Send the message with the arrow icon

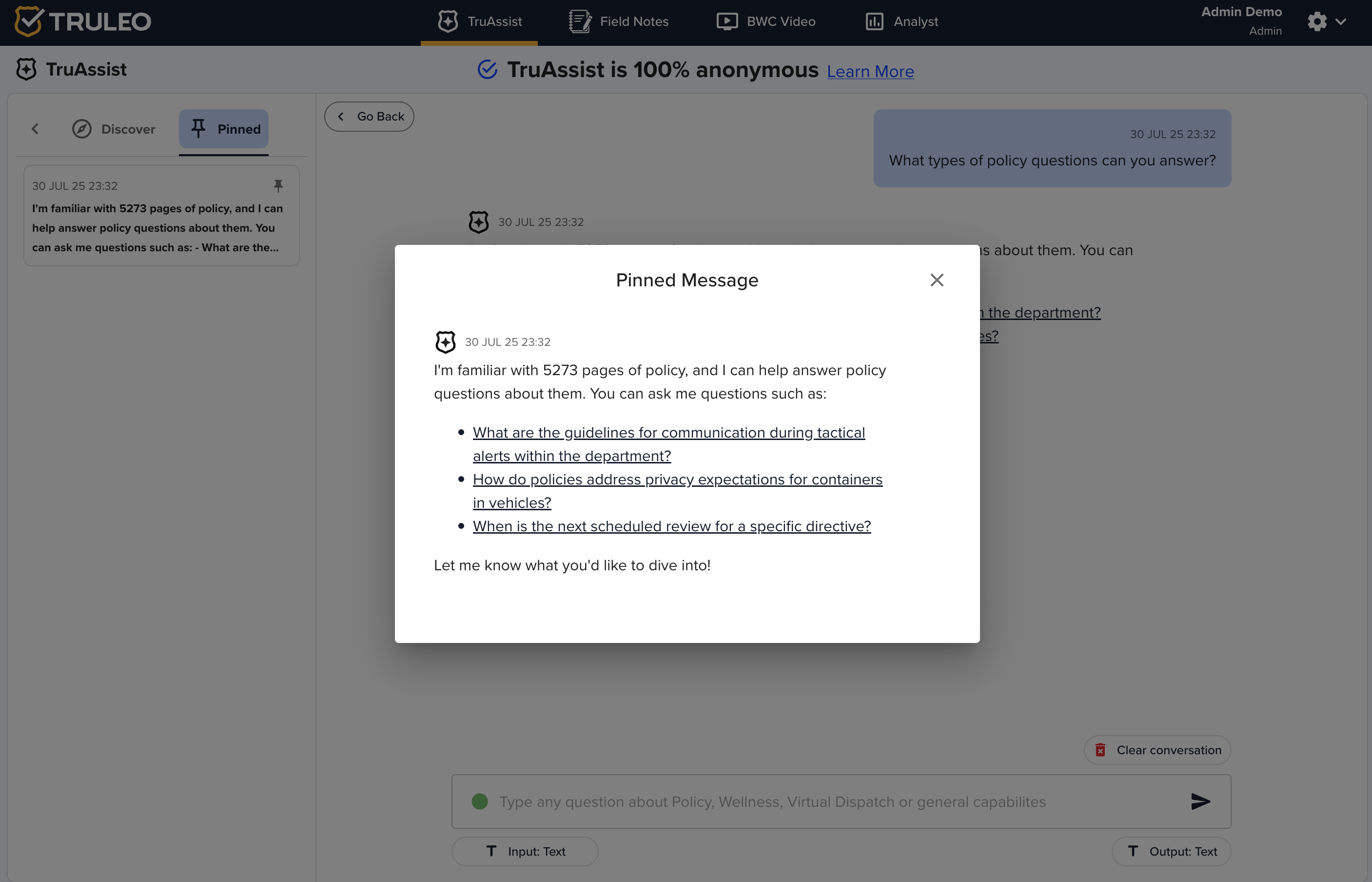pyautogui.click(x=1200, y=801)
